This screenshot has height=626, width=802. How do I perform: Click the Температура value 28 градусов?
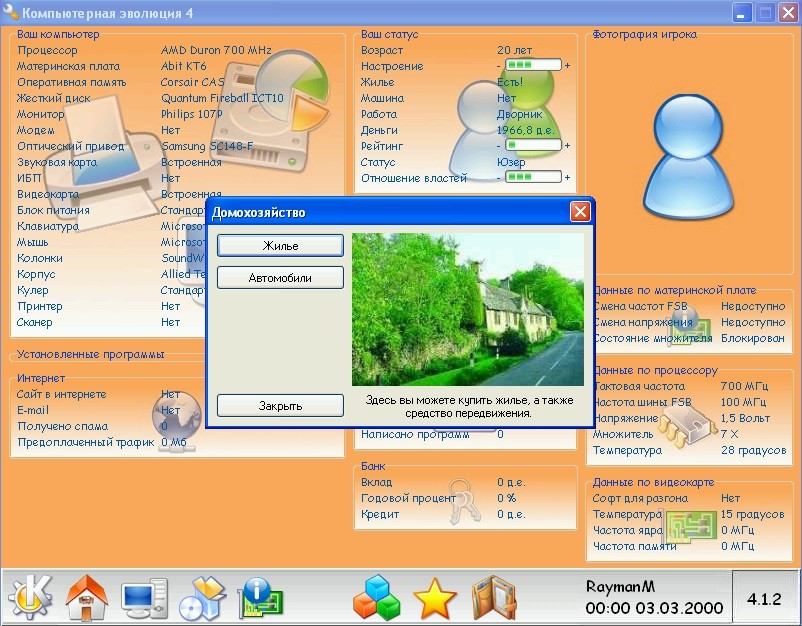coord(753,450)
